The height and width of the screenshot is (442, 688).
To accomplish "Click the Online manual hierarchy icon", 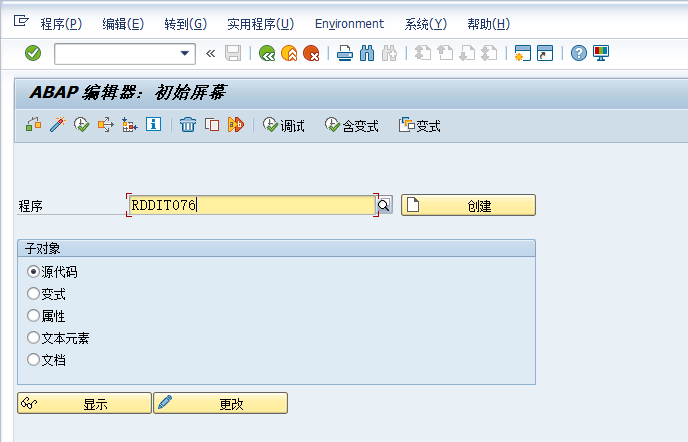I will coord(129,125).
